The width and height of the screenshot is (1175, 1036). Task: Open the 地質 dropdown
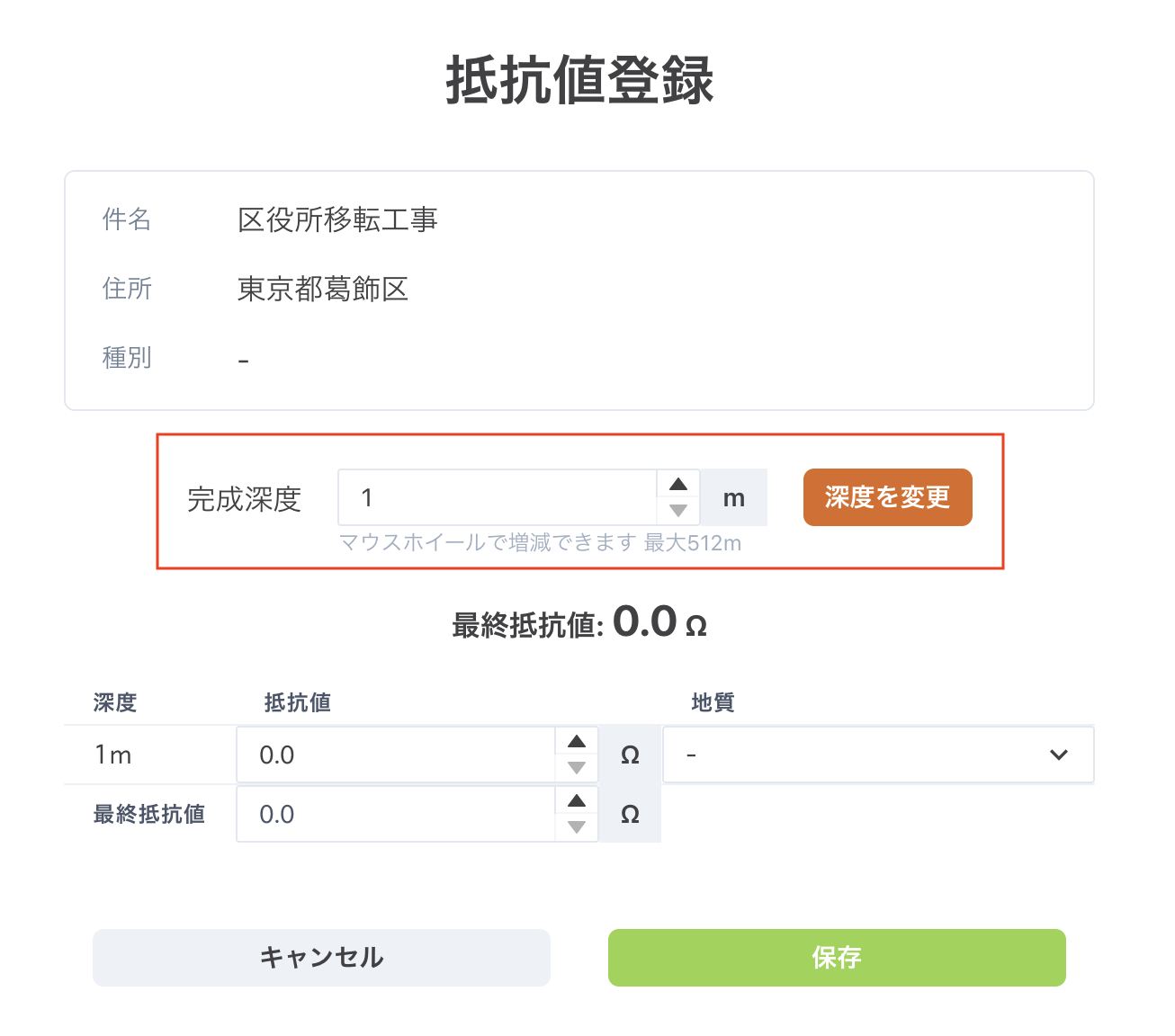(x=864, y=755)
